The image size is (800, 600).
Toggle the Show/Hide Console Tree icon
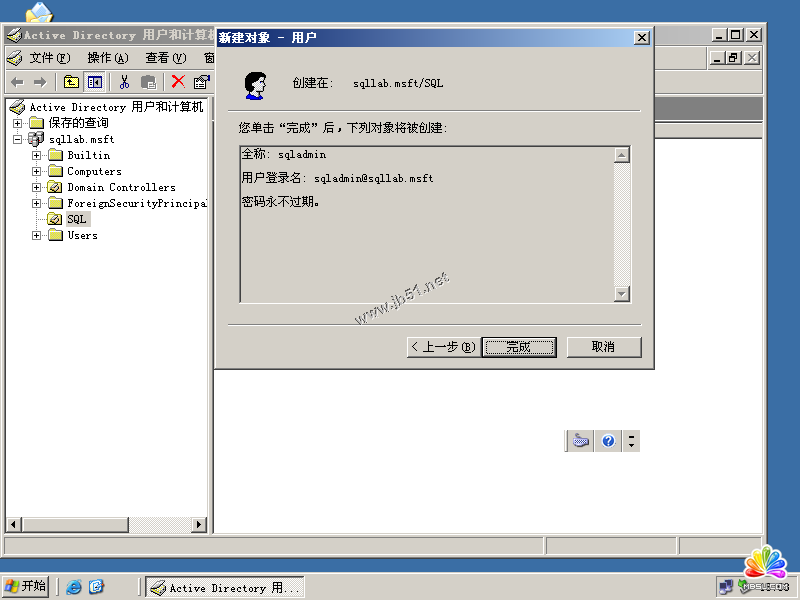[x=95, y=82]
